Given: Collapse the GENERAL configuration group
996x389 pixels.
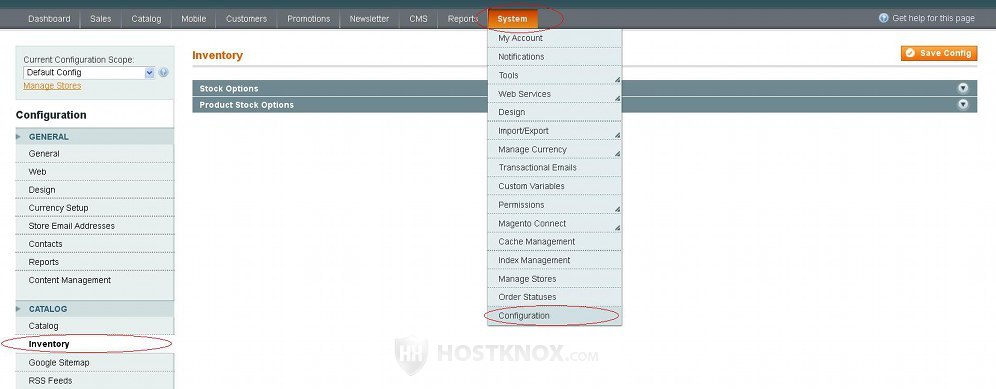Looking at the screenshot, I should pos(95,137).
